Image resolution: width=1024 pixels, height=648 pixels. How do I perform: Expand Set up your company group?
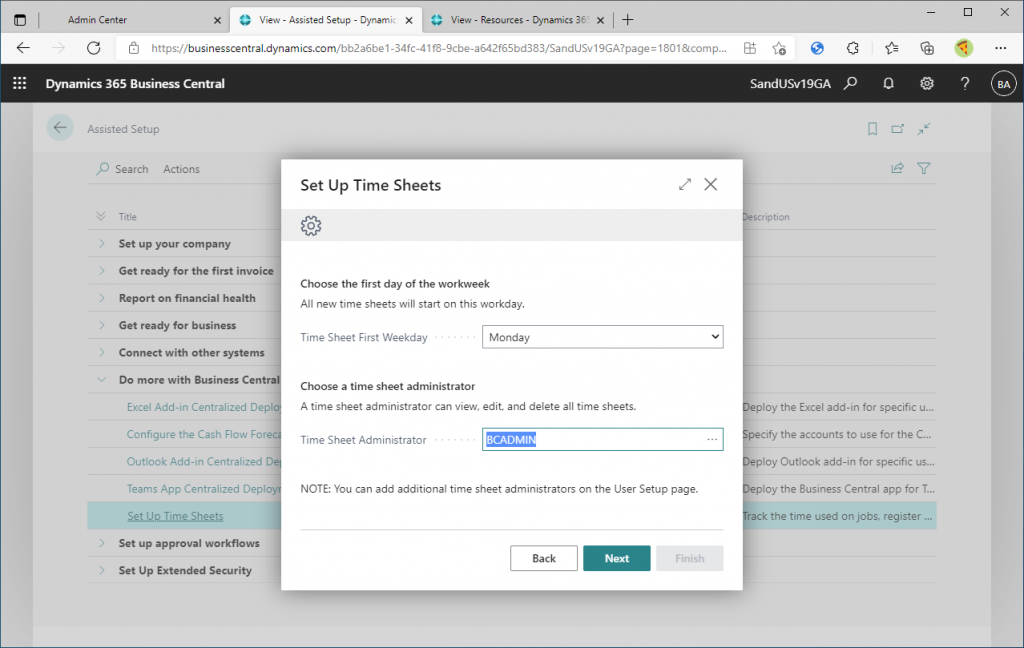pyautogui.click(x=102, y=243)
